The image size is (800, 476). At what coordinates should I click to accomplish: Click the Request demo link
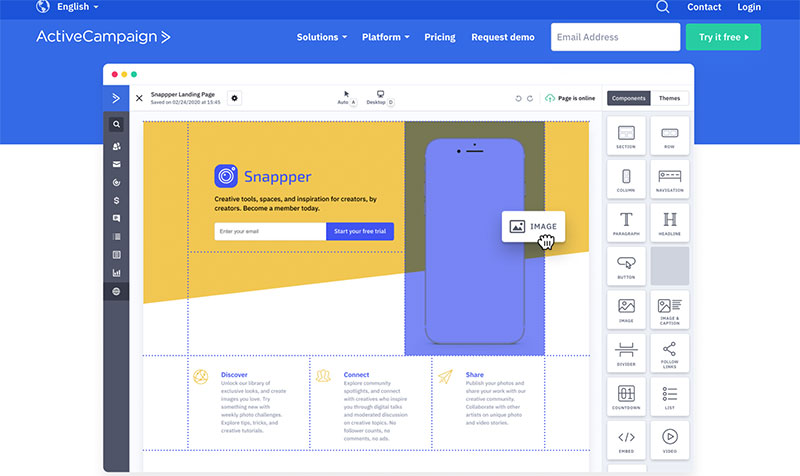tap(503, 37)
